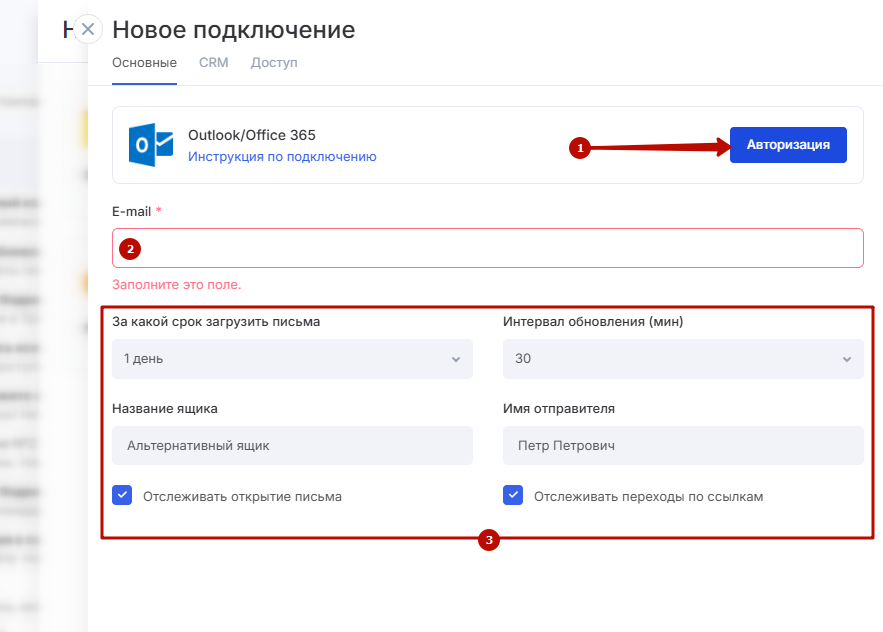Image resolution: width=883 pixels, height=632 pixels.
Task: Click the red arrow pointing to Авторизация
Action: click(660, 147)
